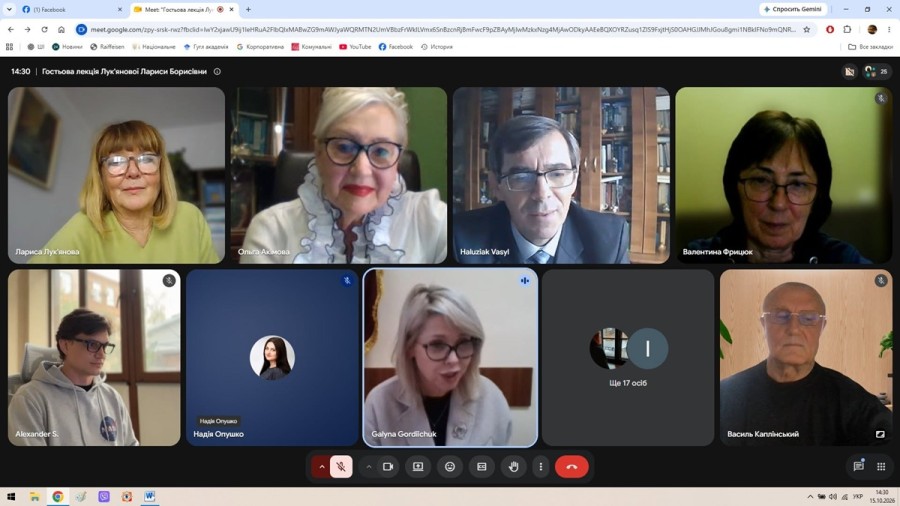Viewport: 900px width, 506px height.
Task: Start presenting your screen
Action: [418, 466]
